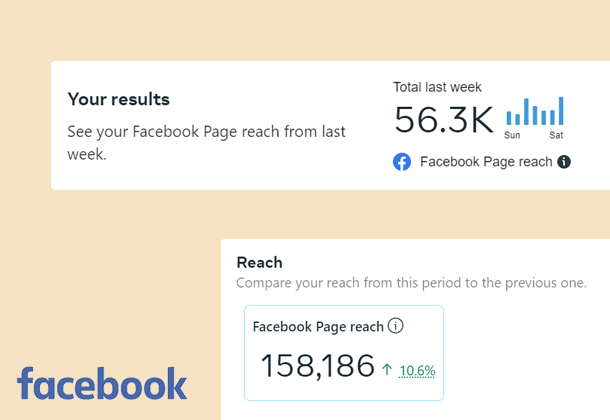The image size is (610, 420).
Task: Open the 10.6% change link
Action: coord(417,371)
